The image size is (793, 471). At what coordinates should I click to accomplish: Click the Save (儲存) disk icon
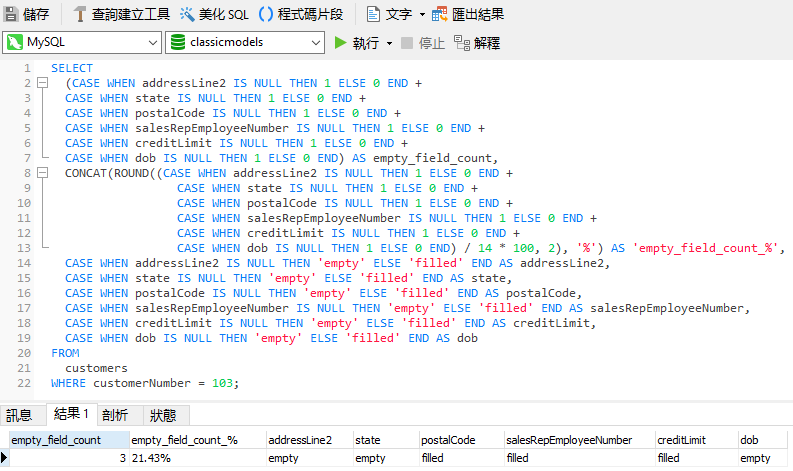tap(11, 14)
